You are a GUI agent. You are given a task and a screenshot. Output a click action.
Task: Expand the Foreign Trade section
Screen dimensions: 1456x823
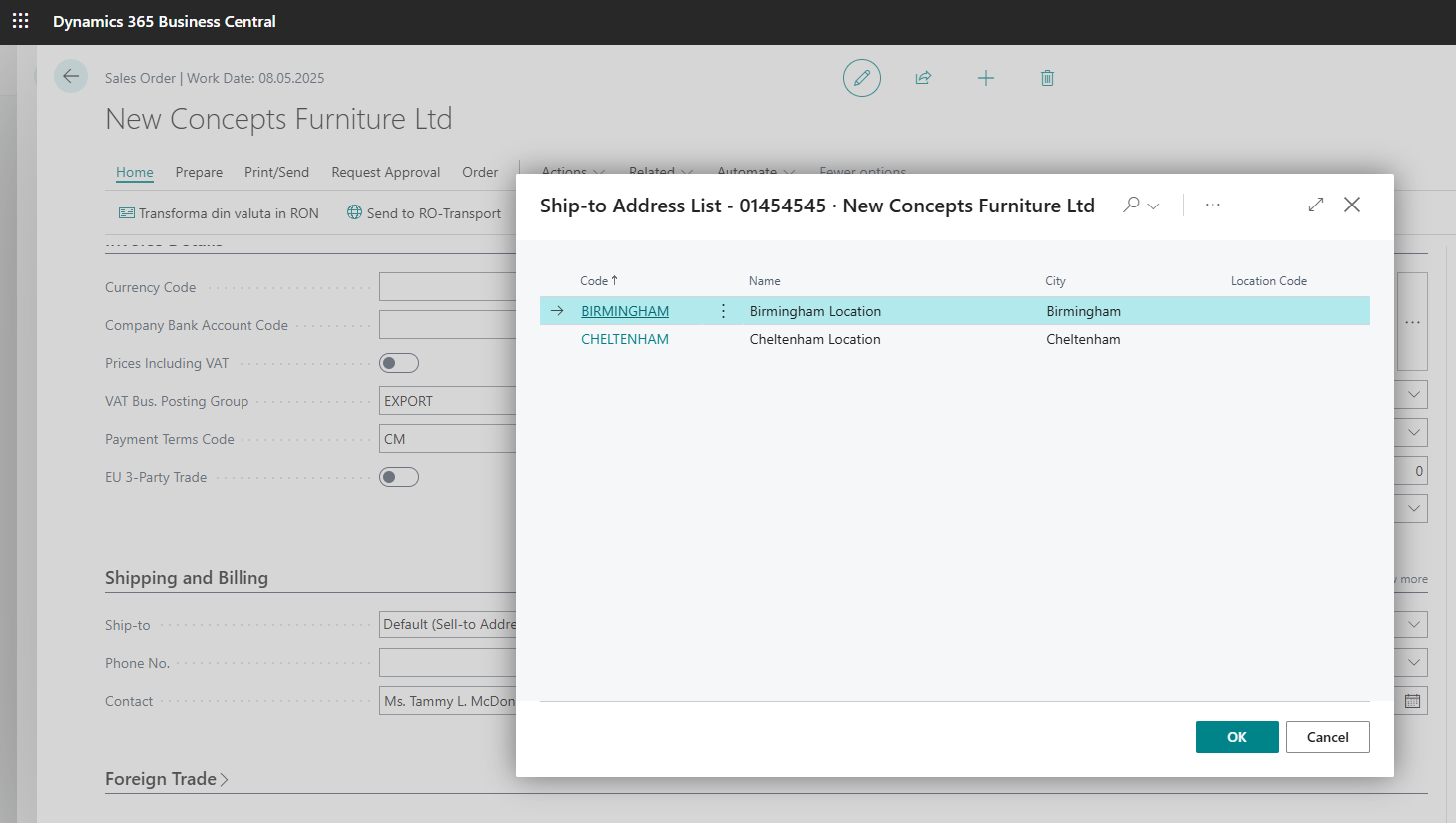167,779
